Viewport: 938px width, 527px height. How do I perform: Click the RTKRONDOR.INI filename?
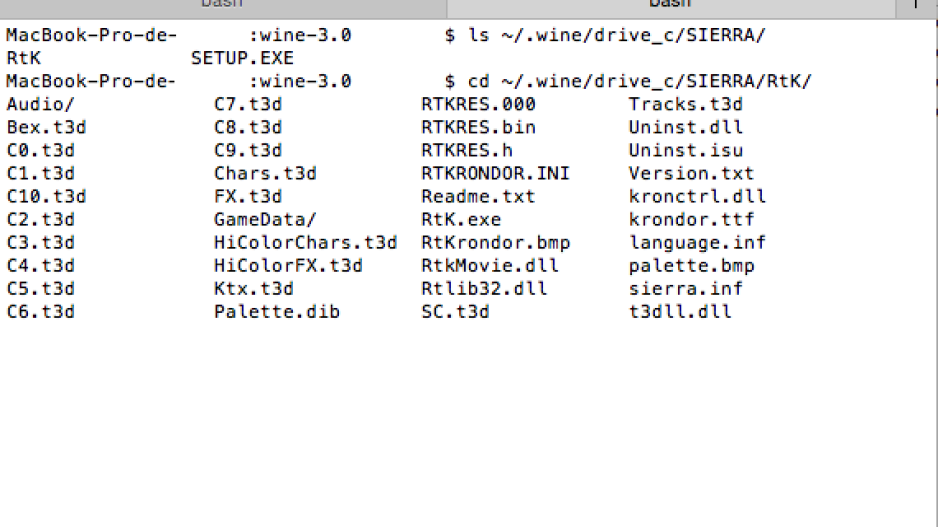pos(495,173)
